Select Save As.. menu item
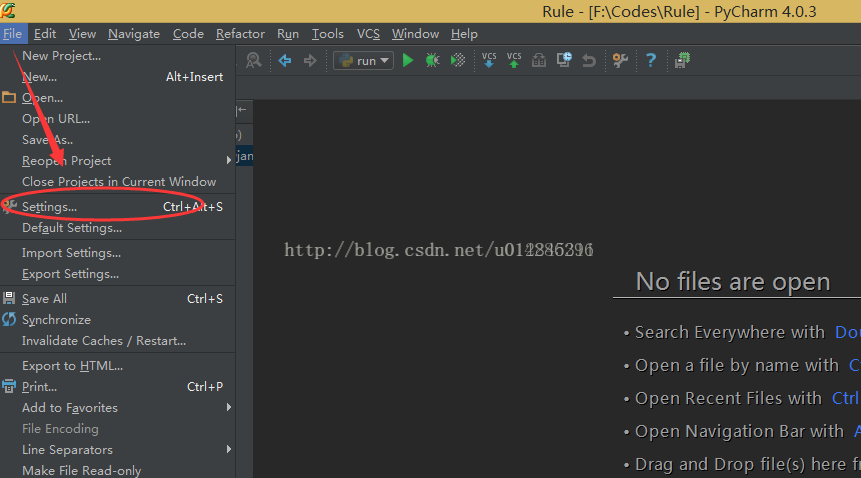 pyautogui.click(x=118, y=139)
